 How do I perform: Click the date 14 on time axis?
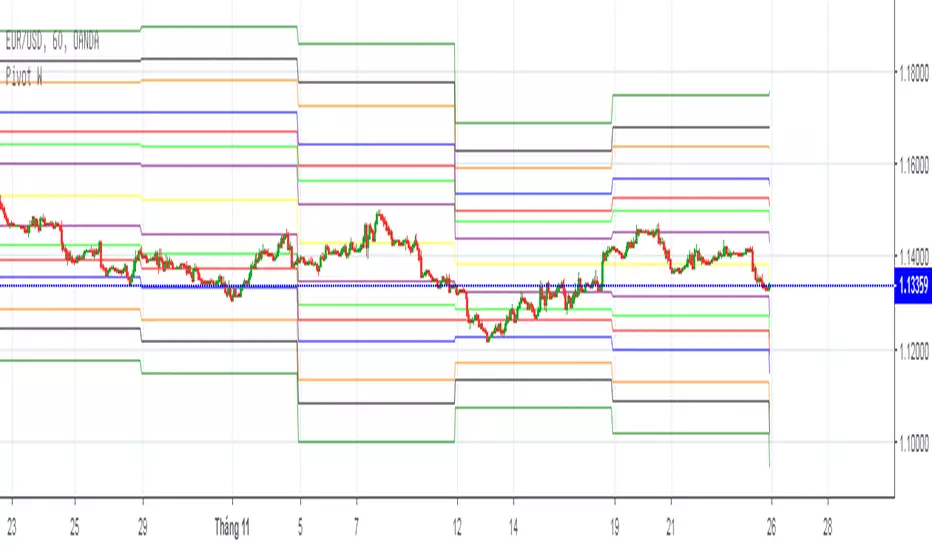pyautogui.click(x=514, y=527)
